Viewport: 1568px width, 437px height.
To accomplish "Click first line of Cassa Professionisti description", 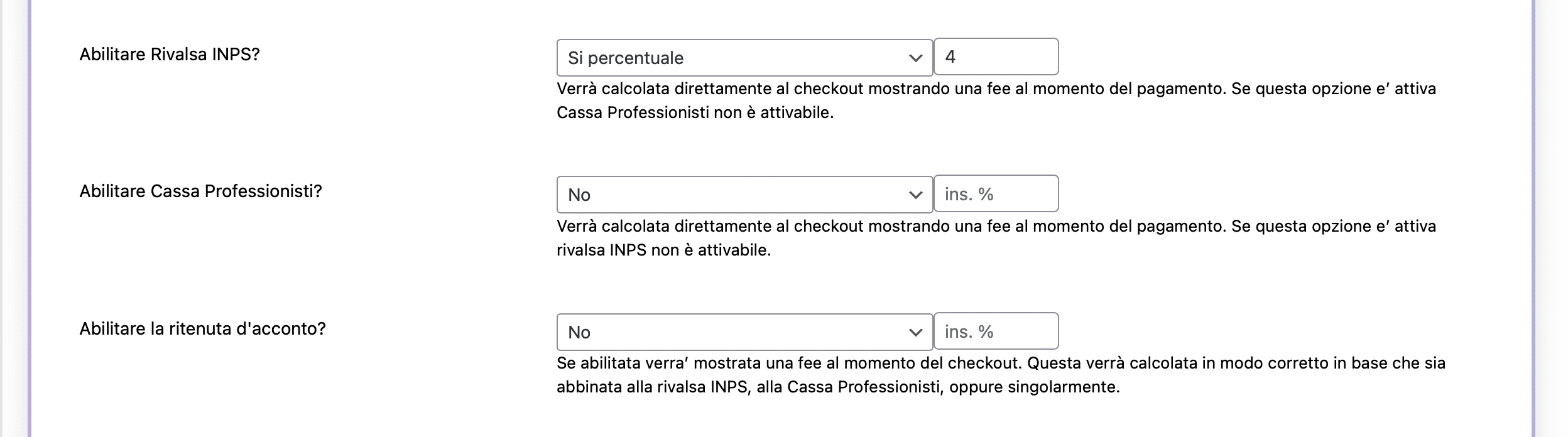I will [x=996, y=226].
